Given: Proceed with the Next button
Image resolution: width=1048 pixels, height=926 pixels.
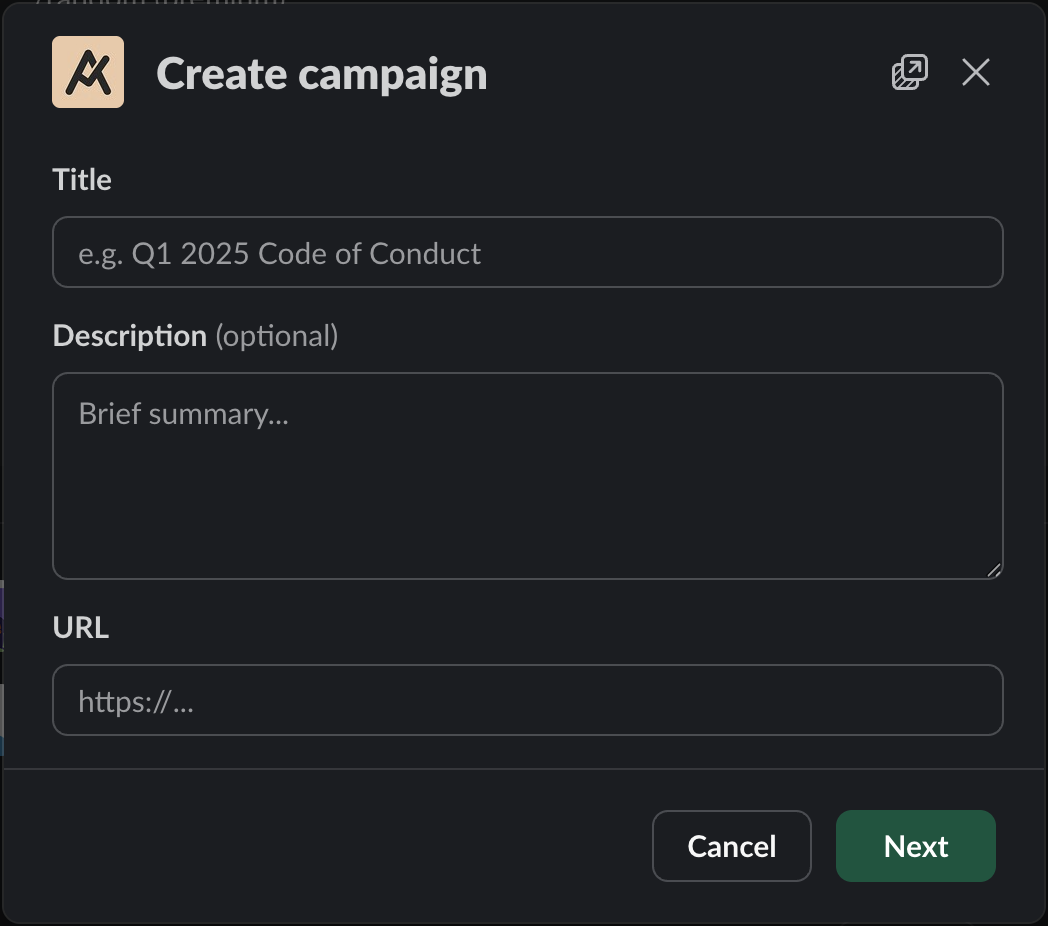Looking at the screenshot, I should (915, 846).
